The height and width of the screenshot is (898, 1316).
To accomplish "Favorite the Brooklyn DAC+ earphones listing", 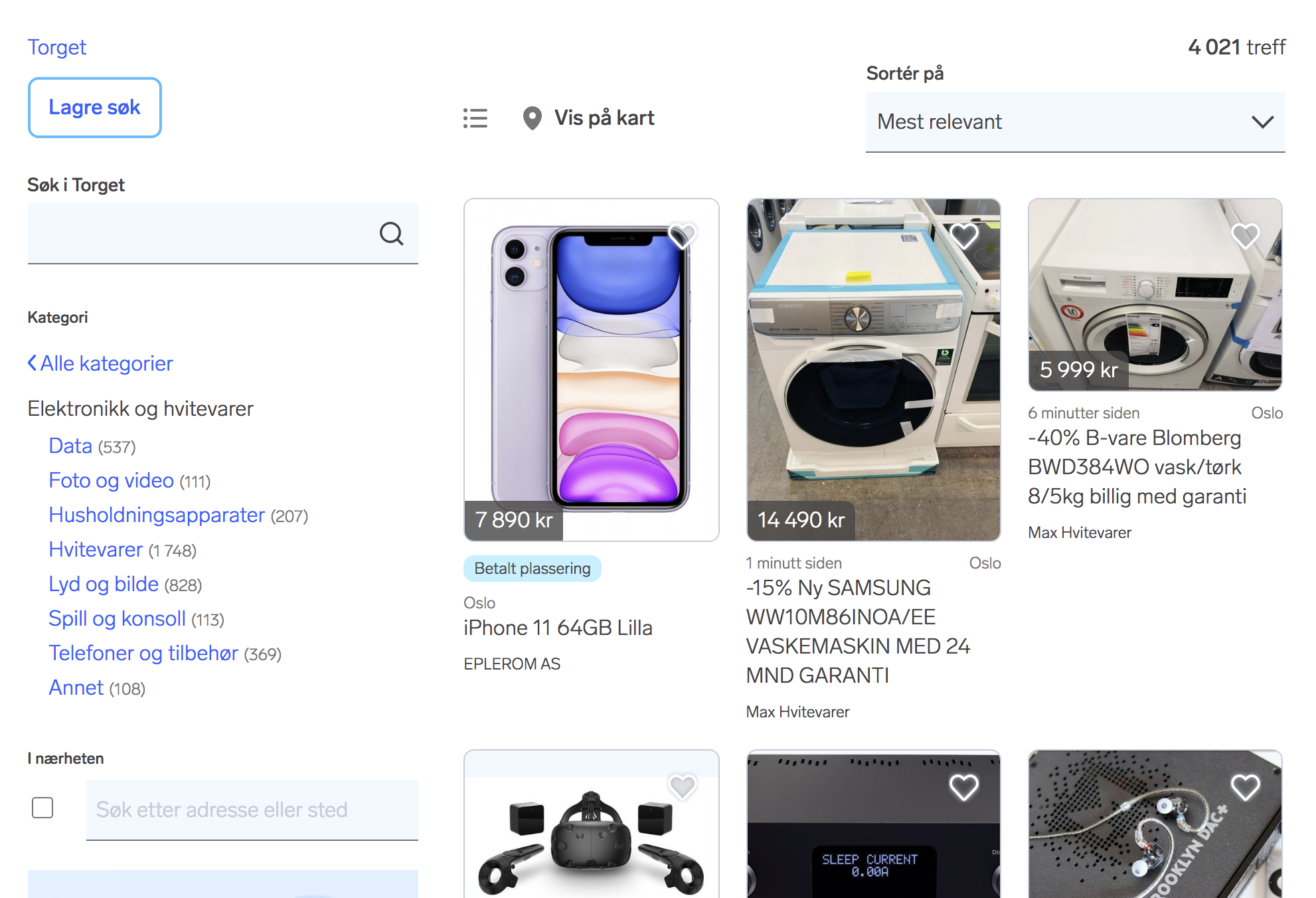I will (x=1245, y=788).
